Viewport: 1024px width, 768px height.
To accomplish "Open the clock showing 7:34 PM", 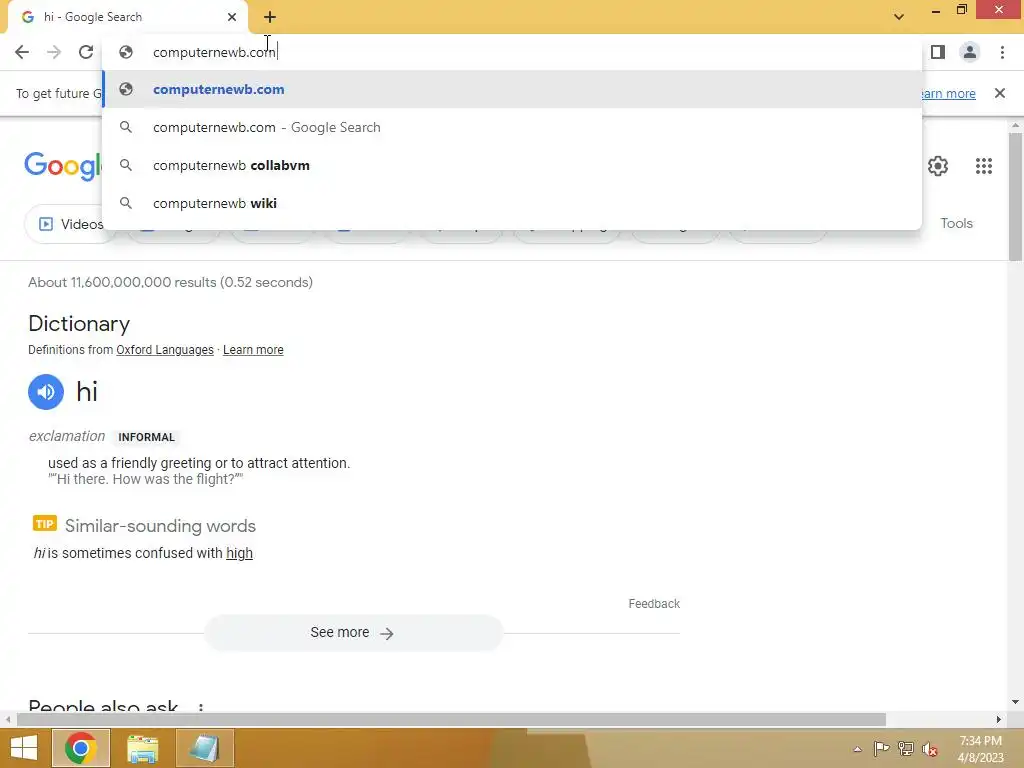I will pos(980,749).
